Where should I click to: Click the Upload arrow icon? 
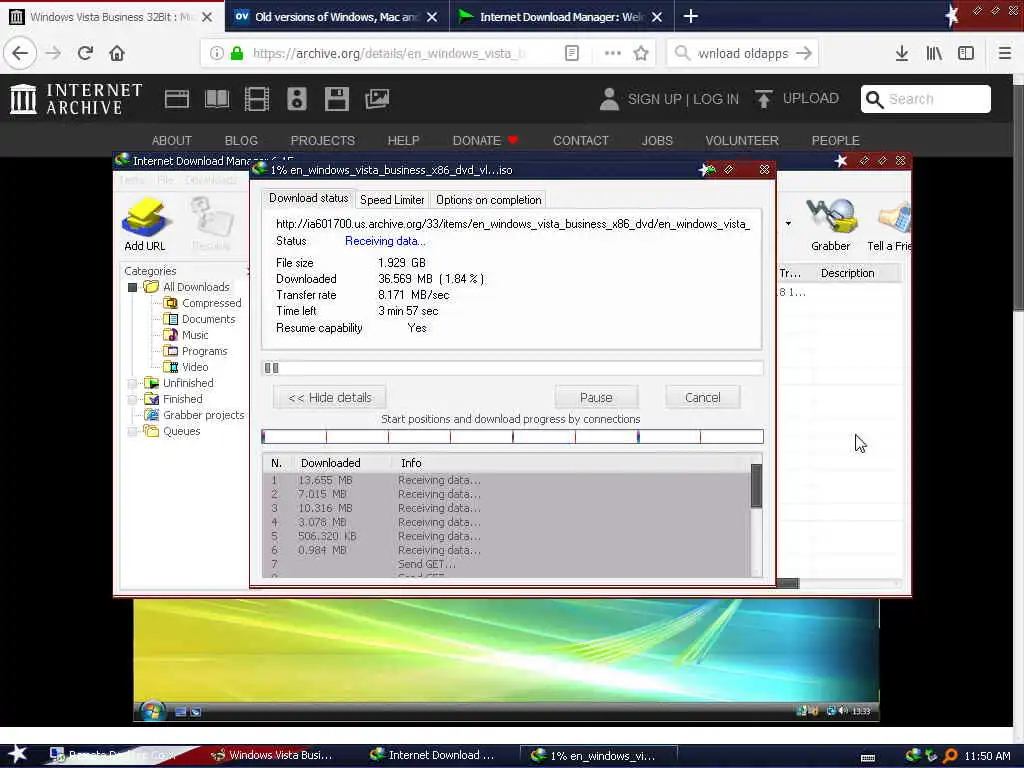(763, 99)
